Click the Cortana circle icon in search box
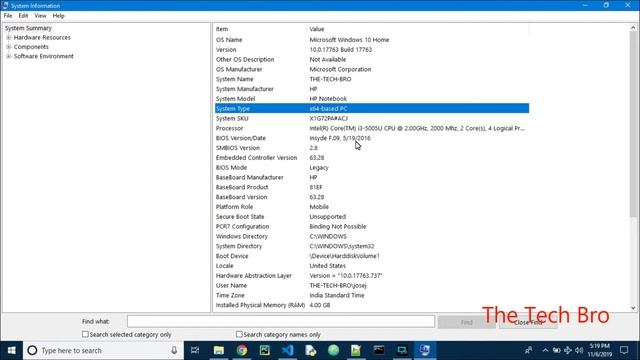Viewport: 640px width, 360px height. (32, 350)
